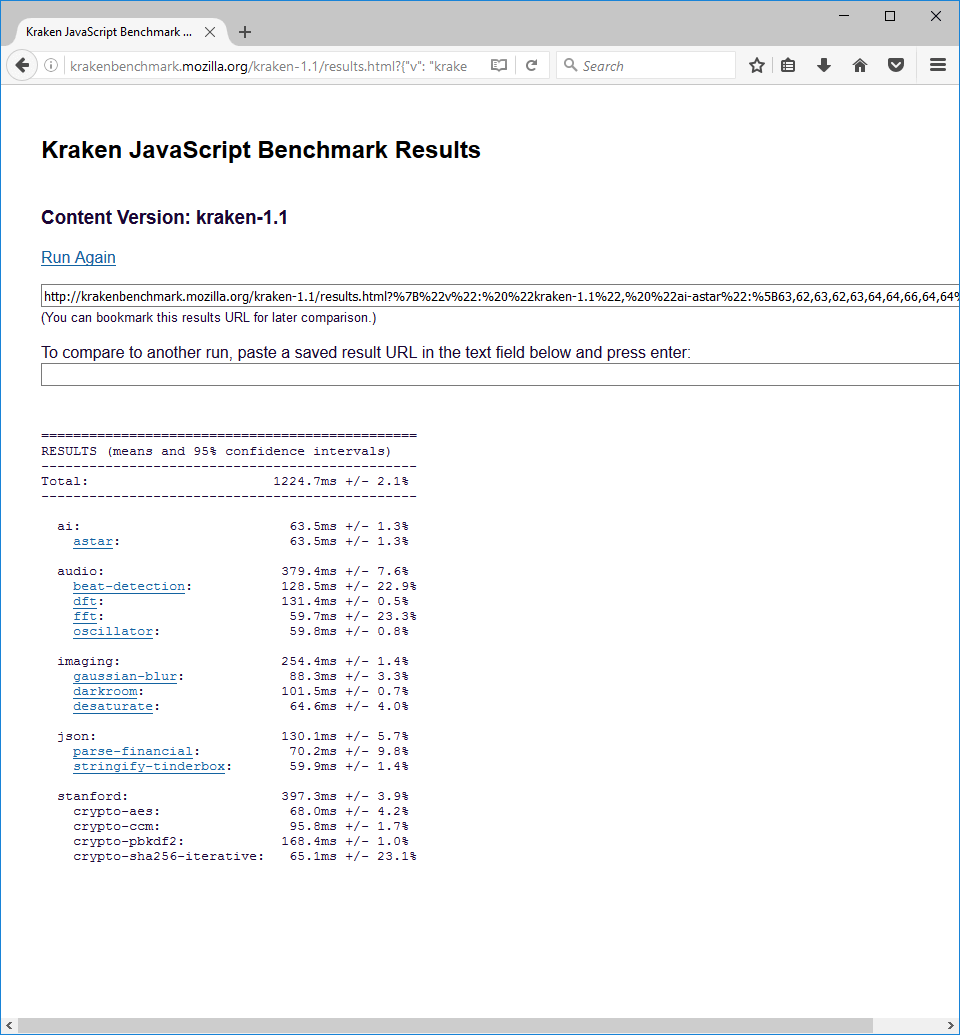Screen dimensions: 960x1035
Task: Open the astar test link
Action: [x=93, y=541]
